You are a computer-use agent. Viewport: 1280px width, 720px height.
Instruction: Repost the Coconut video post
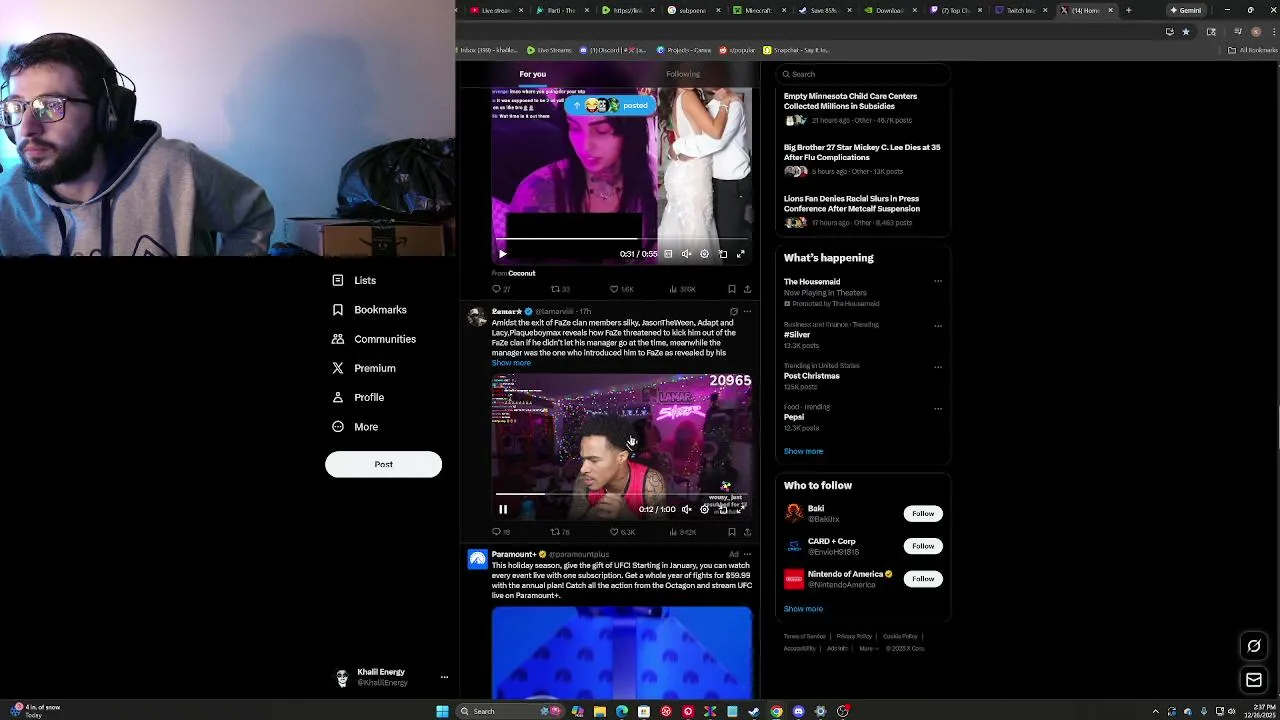tap(560, 289)
